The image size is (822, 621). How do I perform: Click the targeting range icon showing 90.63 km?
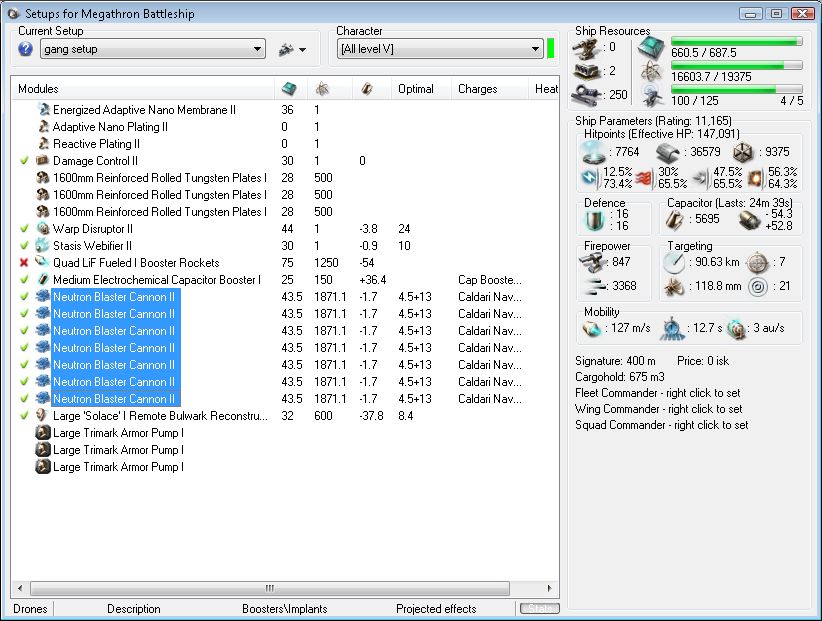coord(674,263)
